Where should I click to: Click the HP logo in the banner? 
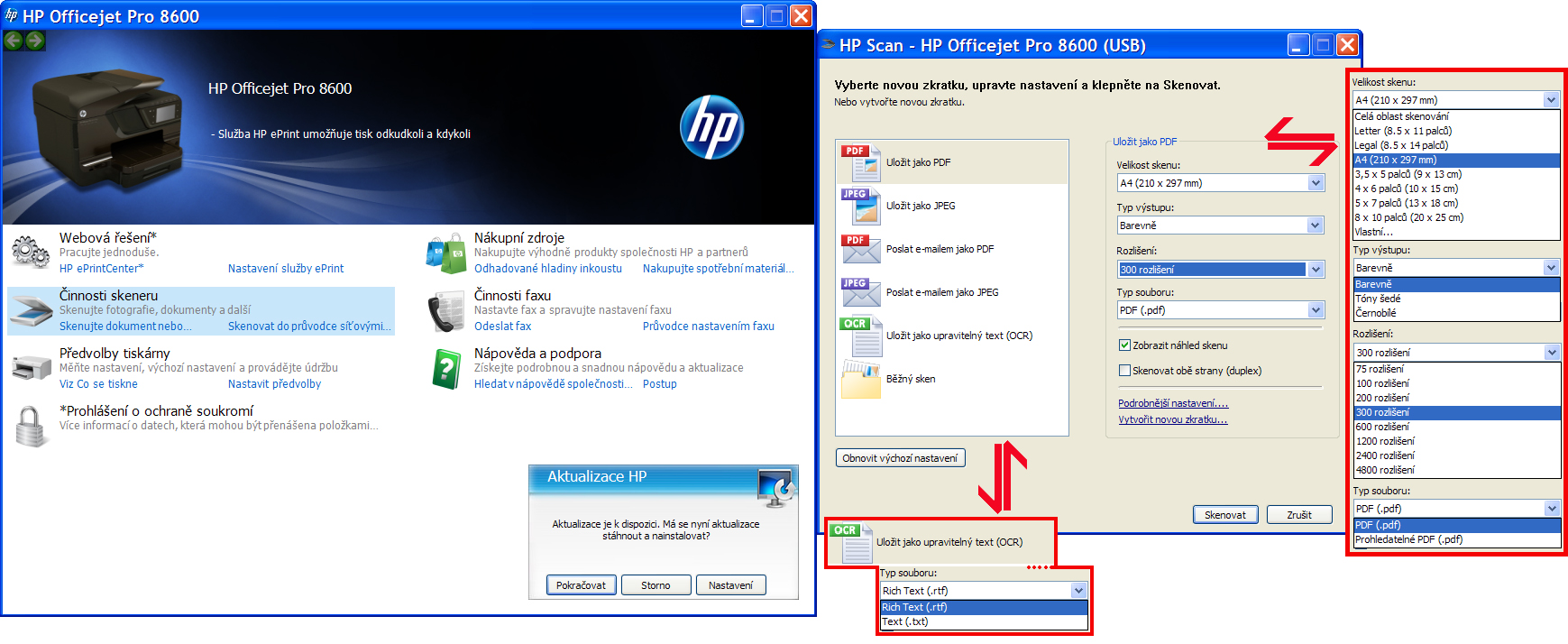pyautogui.click(x=711, y=127)
